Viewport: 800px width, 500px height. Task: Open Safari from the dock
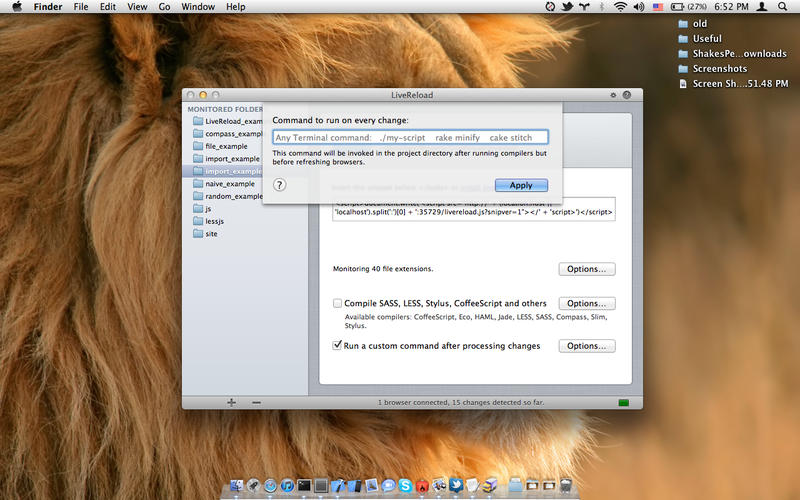click(x=270, y=485)
